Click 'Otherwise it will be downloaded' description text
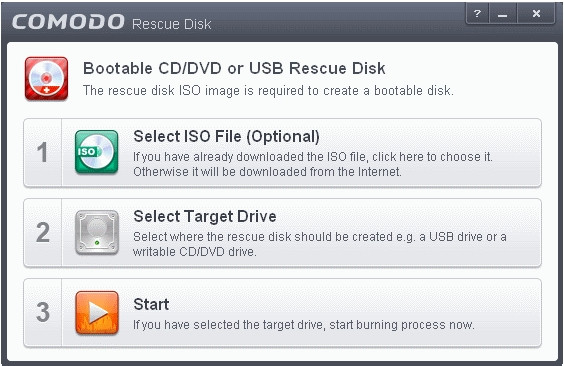Viewport: 564px width, 366px height. click(x=267, y=172)
